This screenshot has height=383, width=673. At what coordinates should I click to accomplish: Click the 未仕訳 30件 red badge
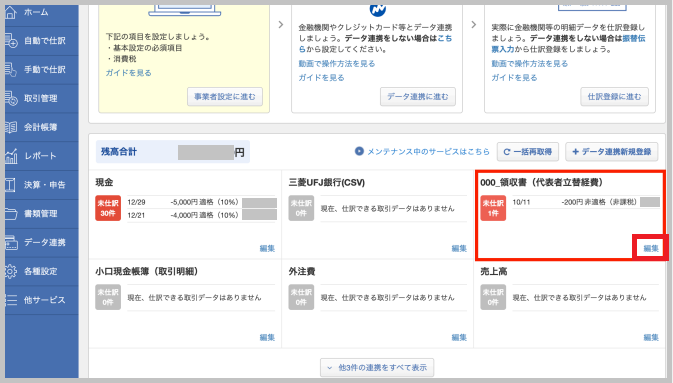click(x=108, y=208)
